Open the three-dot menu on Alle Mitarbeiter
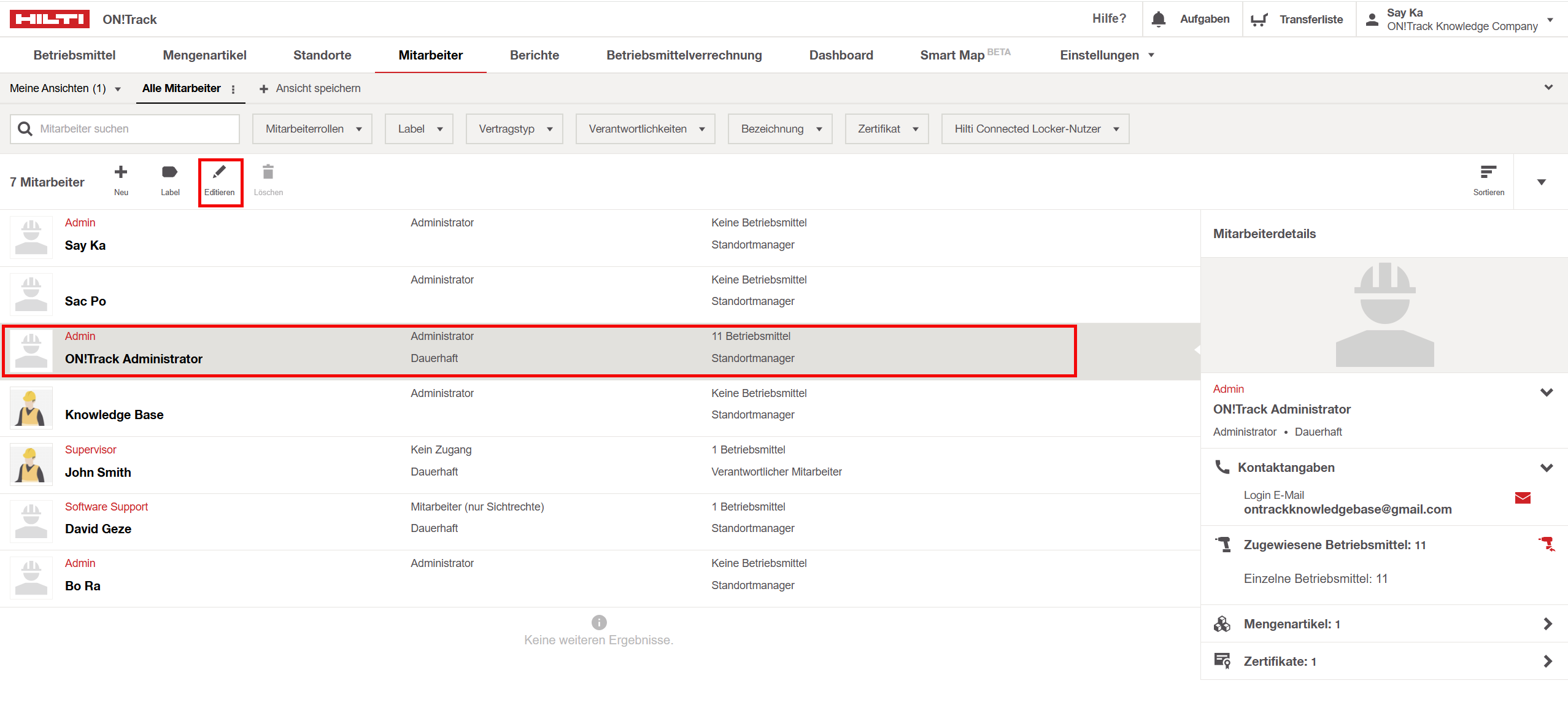 233,89
